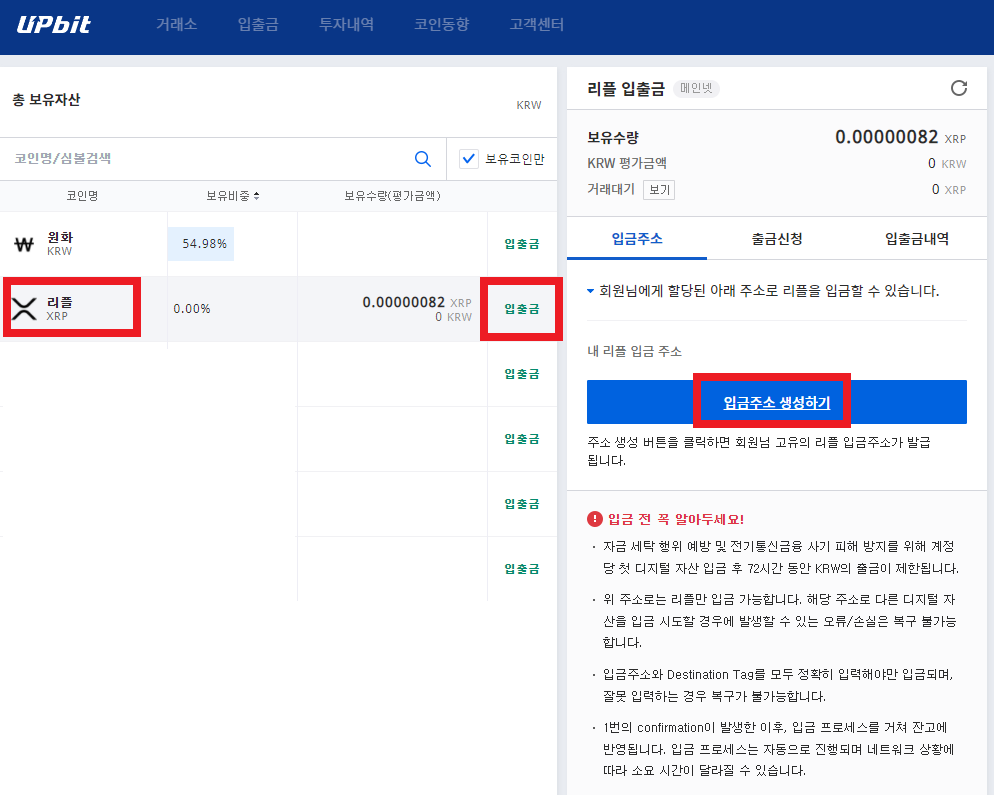Collapse the deposit address notice triangle
This screenshot has height=795, width=994.
click(590, 291)
